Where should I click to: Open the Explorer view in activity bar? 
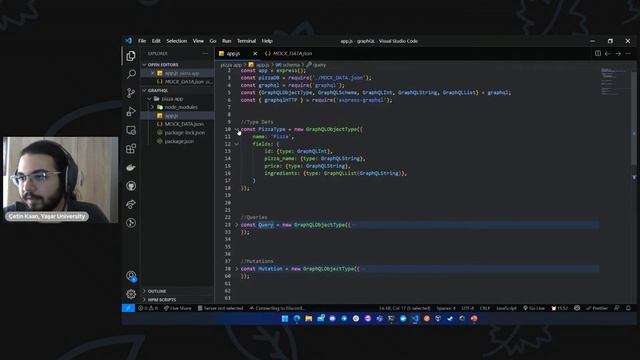point(131,56)
